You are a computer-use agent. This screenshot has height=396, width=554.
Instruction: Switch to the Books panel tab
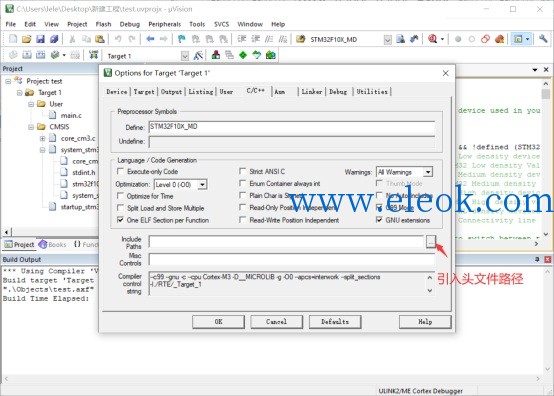click(x=53, y=244)
